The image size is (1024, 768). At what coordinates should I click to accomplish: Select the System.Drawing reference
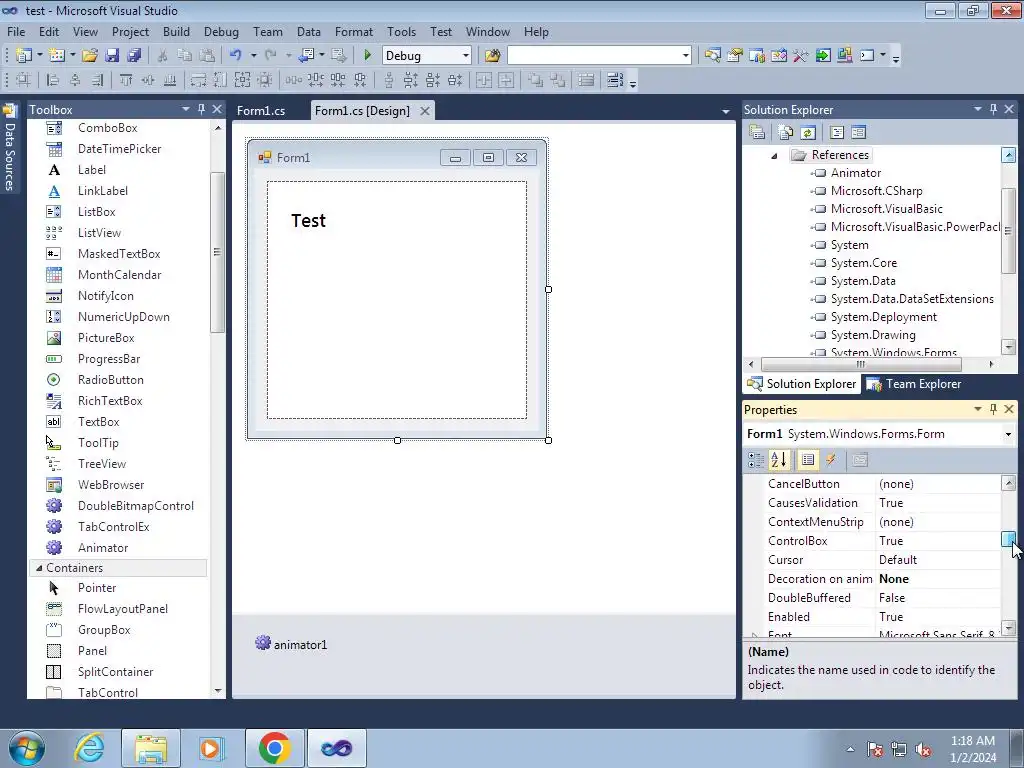tap(872, 335)
